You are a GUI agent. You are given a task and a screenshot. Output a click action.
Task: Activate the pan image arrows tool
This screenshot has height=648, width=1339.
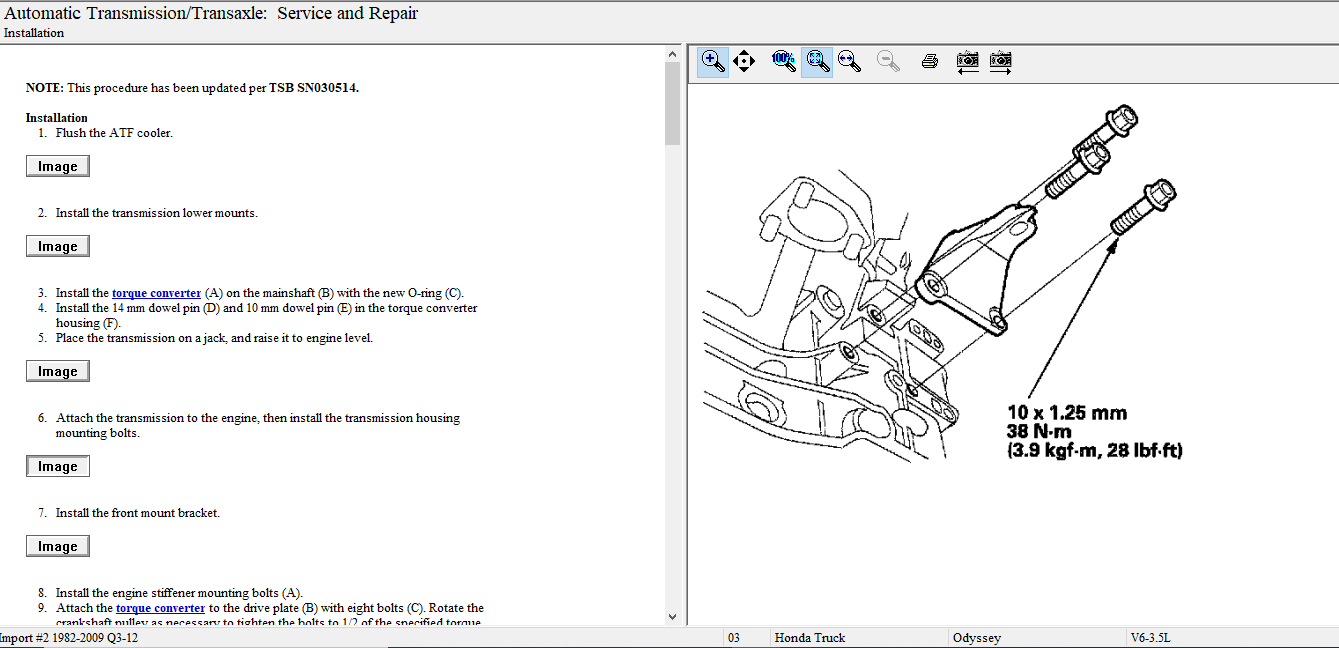point(744,61)
